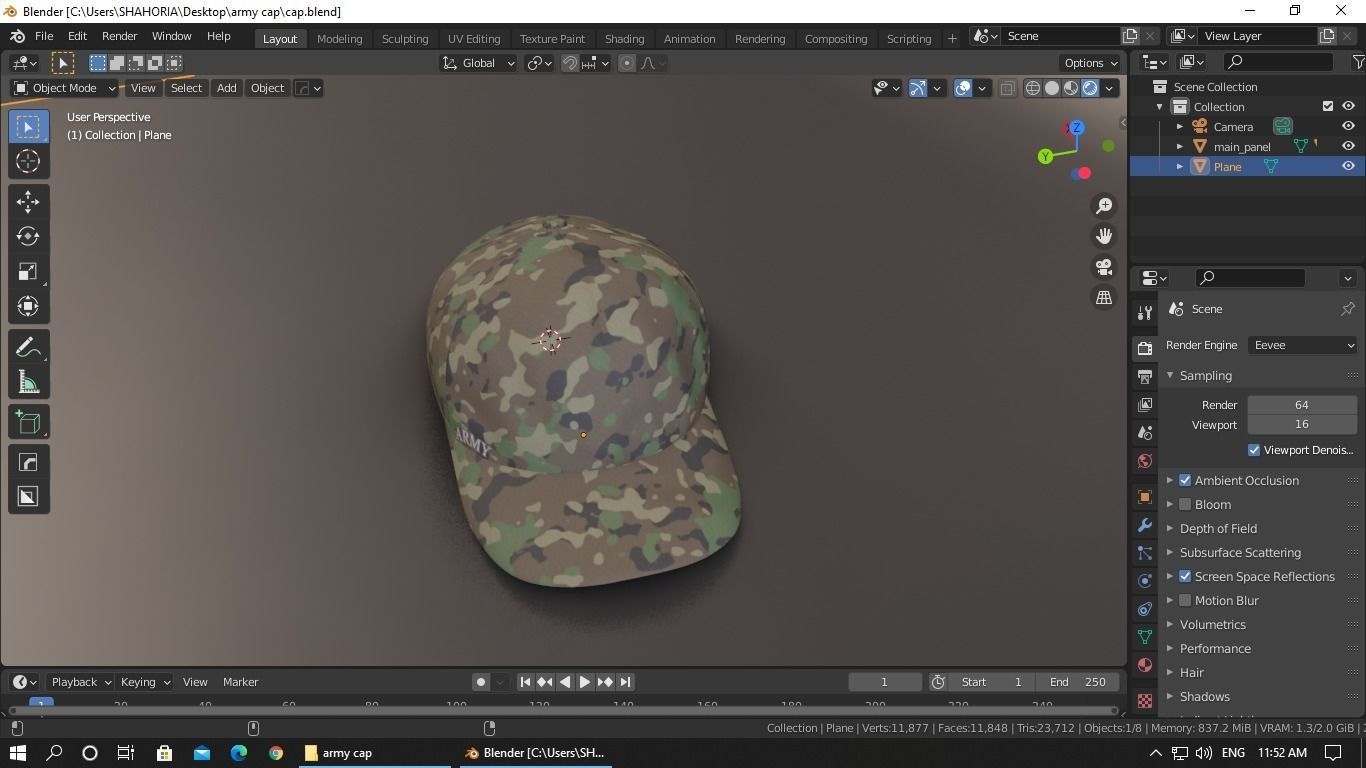Open the Object Mode dropdown
This screenshot has width=1366, height=768.
pyautogui.click(x=65, y=88)
